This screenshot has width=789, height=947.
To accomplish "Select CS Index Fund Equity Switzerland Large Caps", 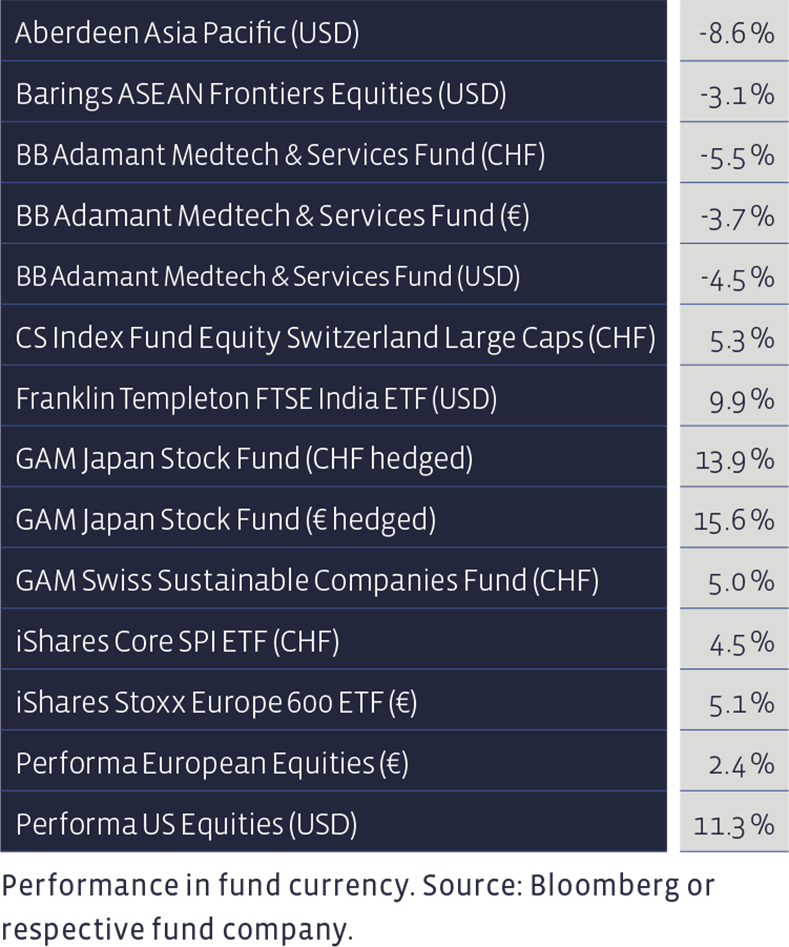I will (334, 337).
